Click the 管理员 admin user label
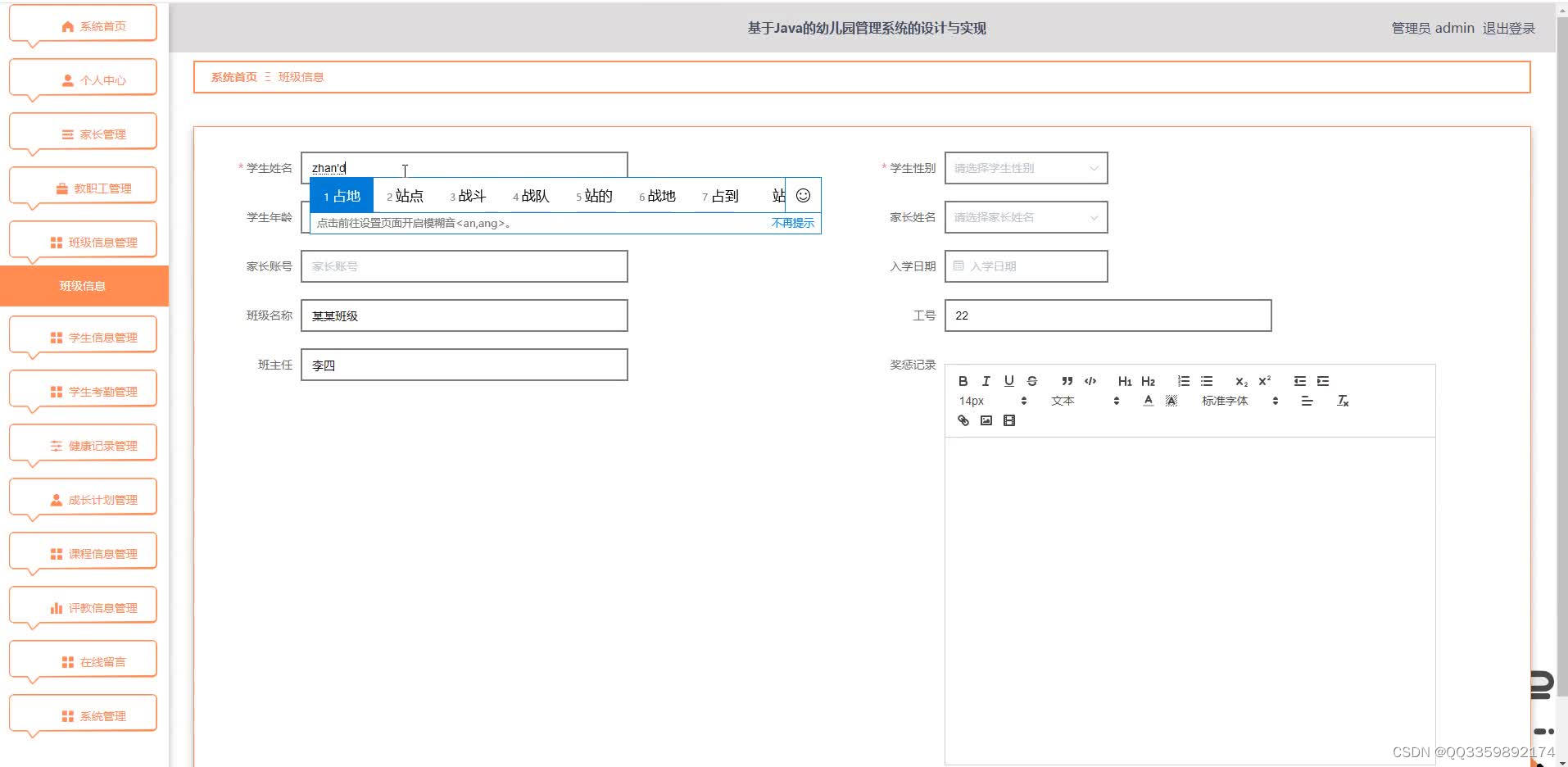 point(1432,28)
